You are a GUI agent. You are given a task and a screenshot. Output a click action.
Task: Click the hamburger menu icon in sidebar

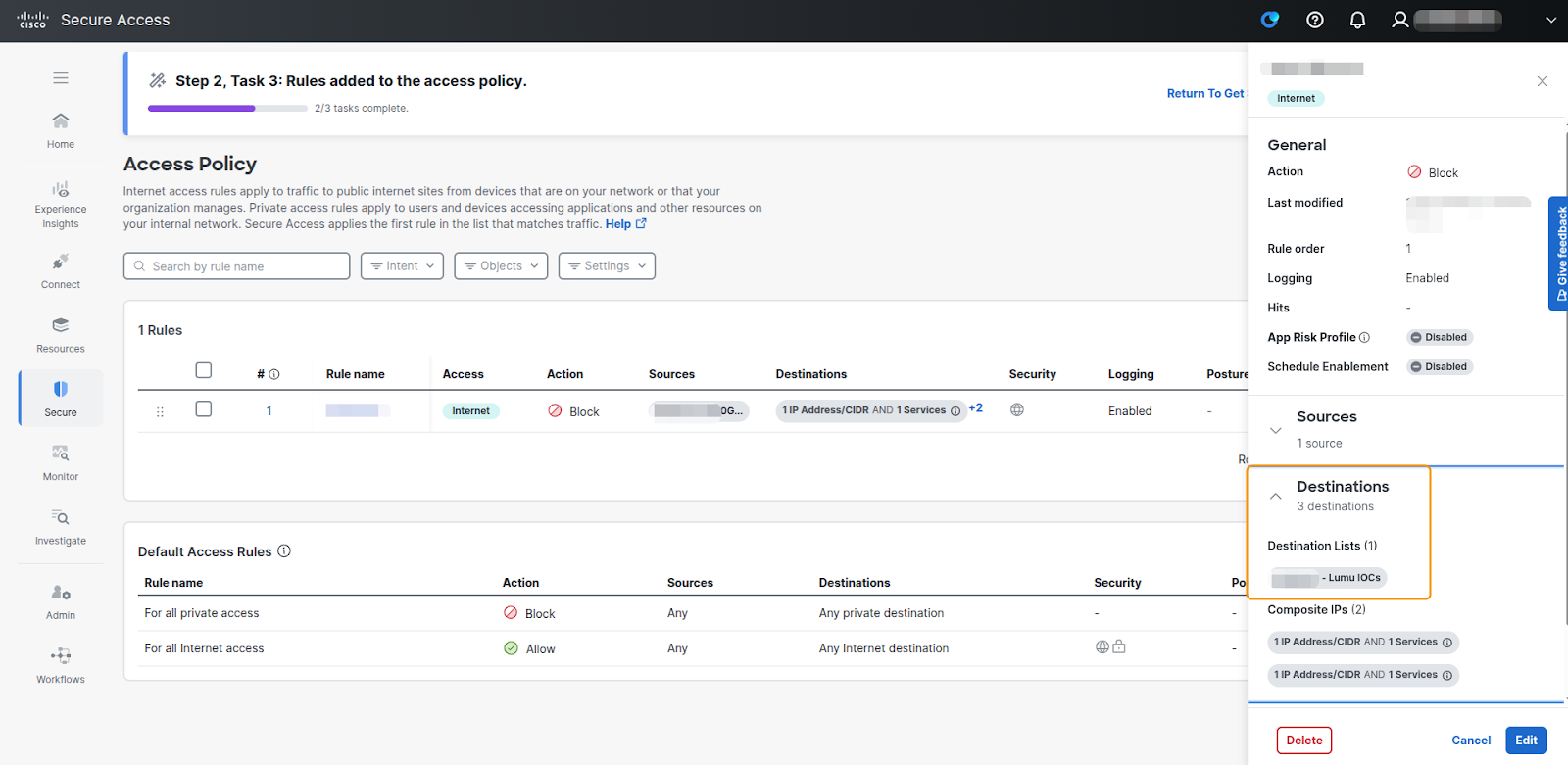pyautogui.click(x=61, y=78)
